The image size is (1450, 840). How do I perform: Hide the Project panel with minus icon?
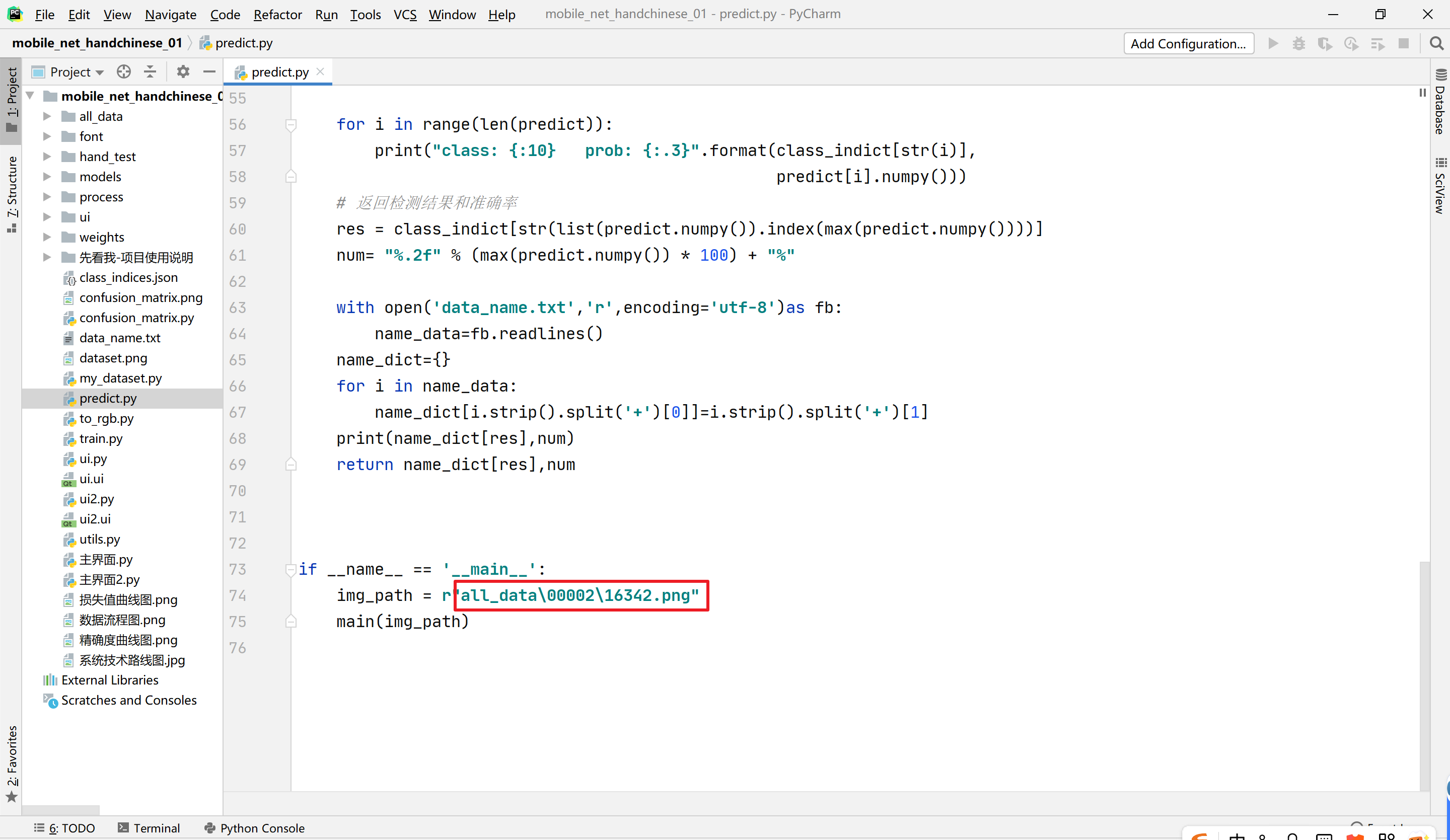point(209,72)
